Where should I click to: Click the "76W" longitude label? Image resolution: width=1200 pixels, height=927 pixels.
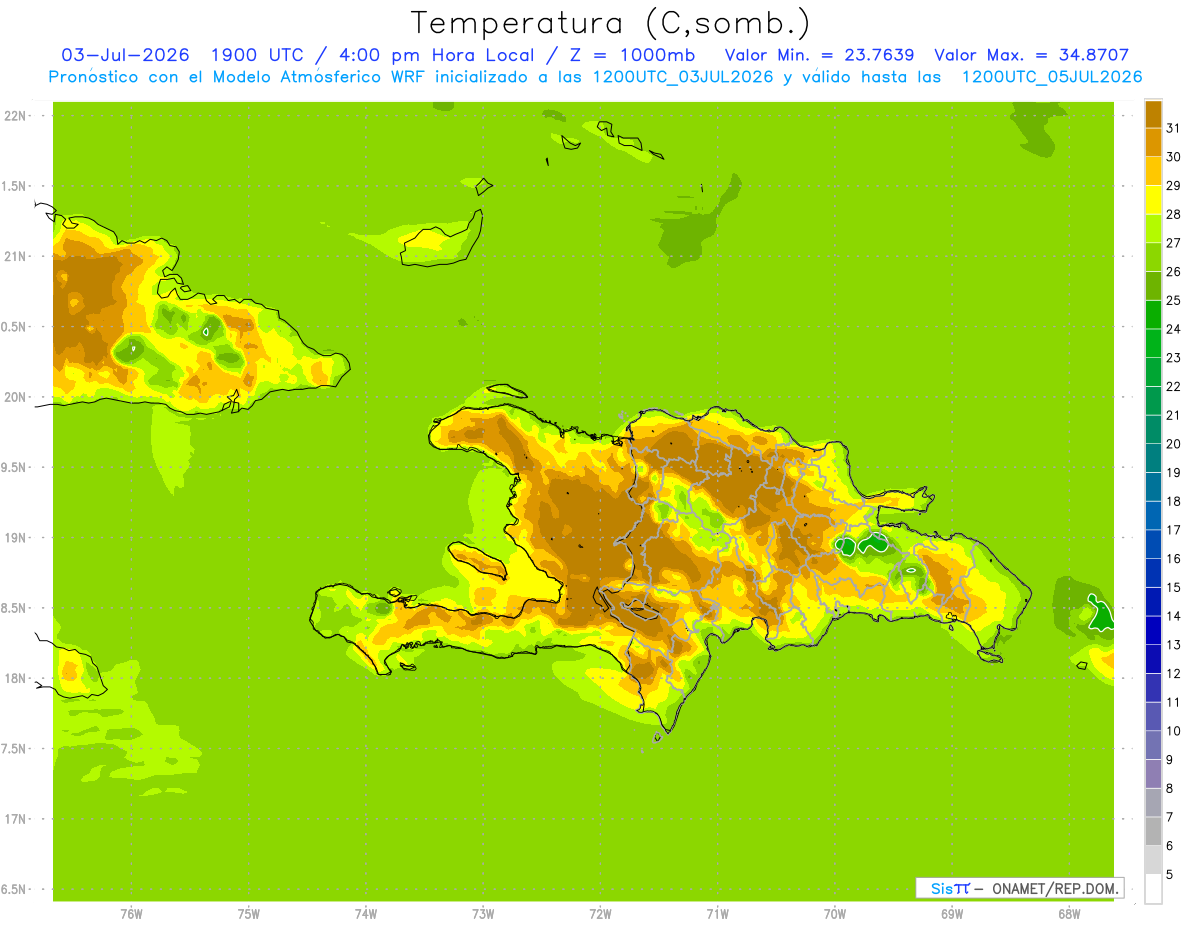click(131, 914)
